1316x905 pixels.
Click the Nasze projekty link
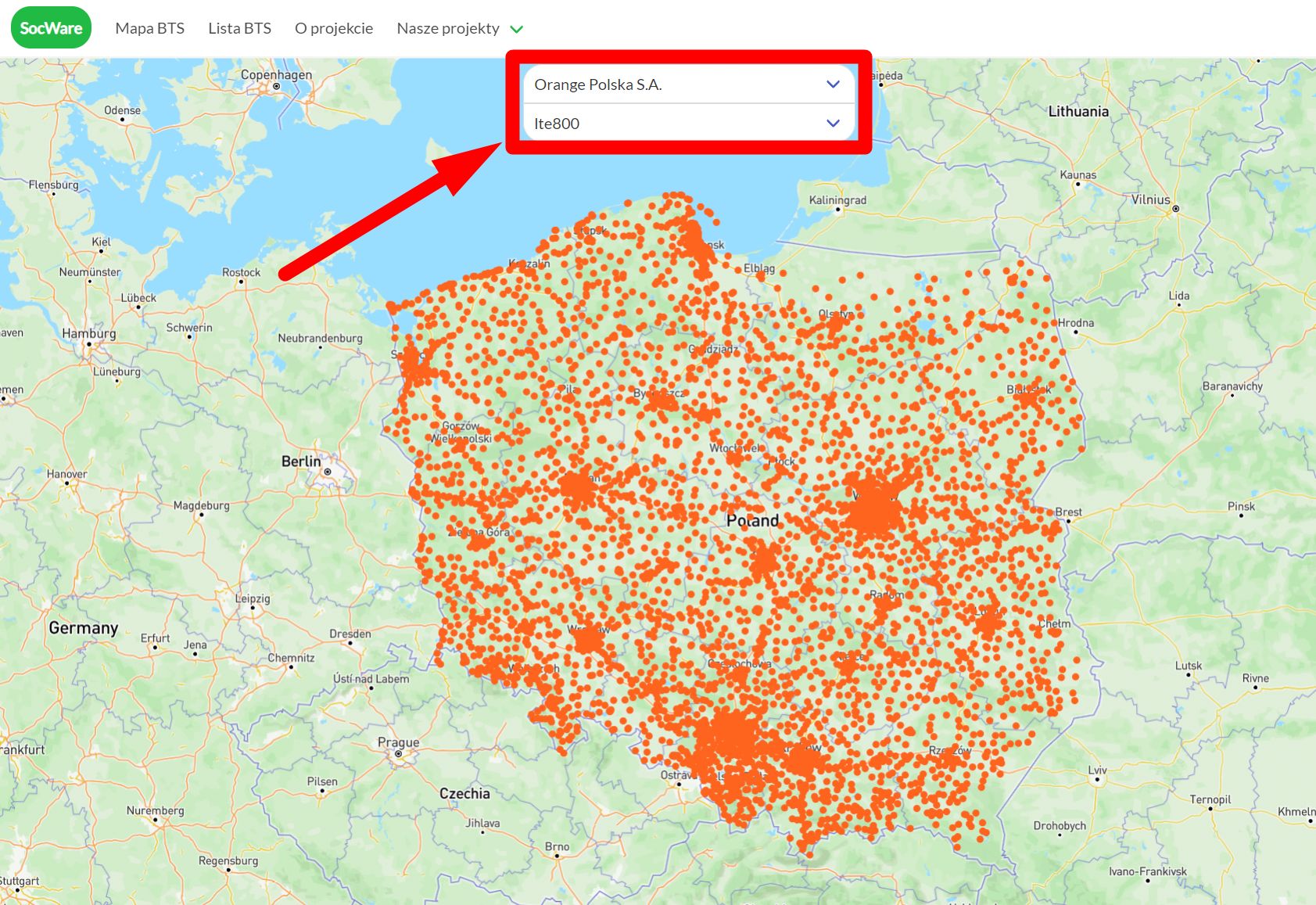449,28
